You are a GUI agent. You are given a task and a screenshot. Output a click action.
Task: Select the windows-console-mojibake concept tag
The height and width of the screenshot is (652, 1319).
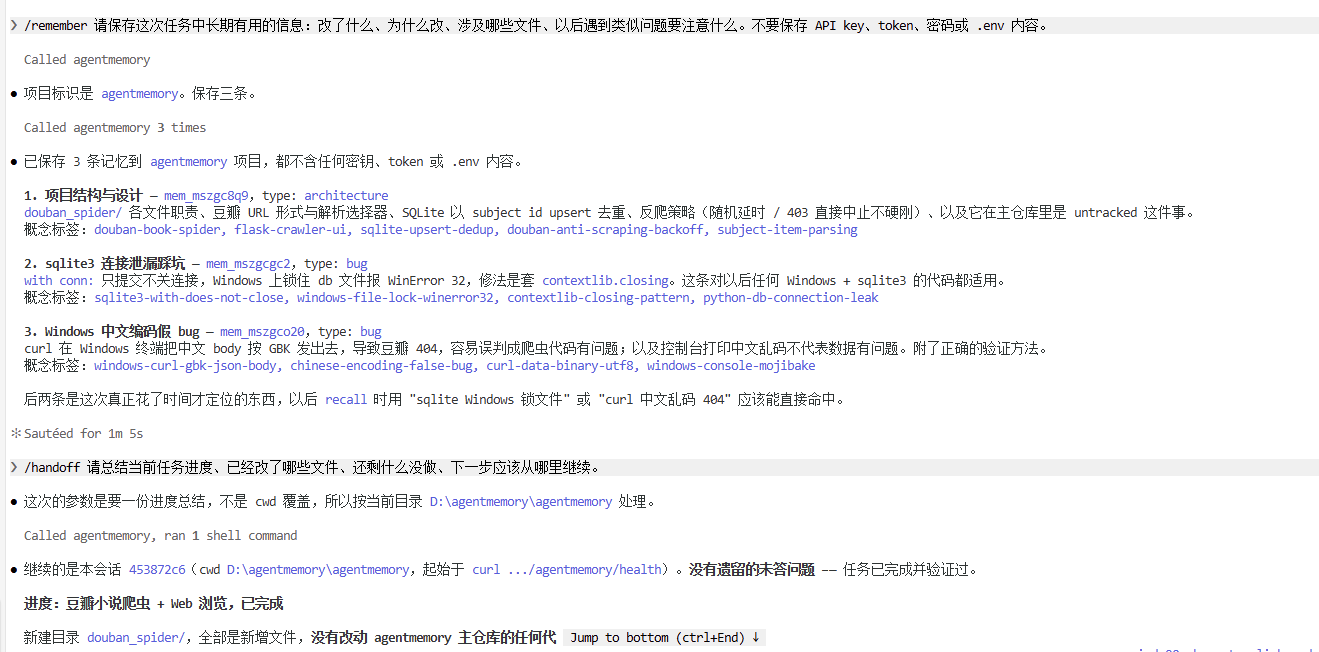(x=731, y=366)
